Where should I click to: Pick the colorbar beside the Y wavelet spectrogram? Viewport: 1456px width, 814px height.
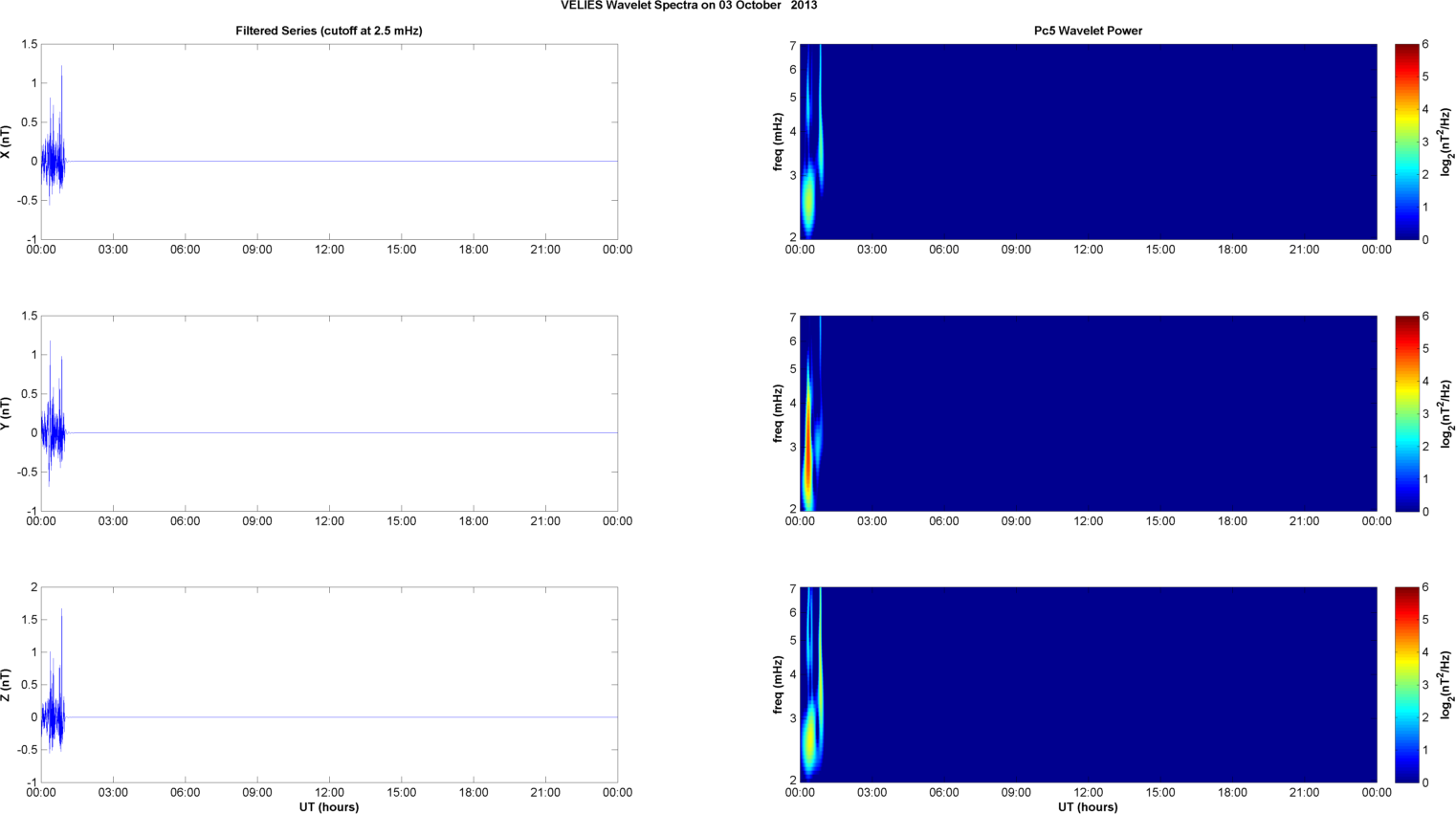(1406, 413)
